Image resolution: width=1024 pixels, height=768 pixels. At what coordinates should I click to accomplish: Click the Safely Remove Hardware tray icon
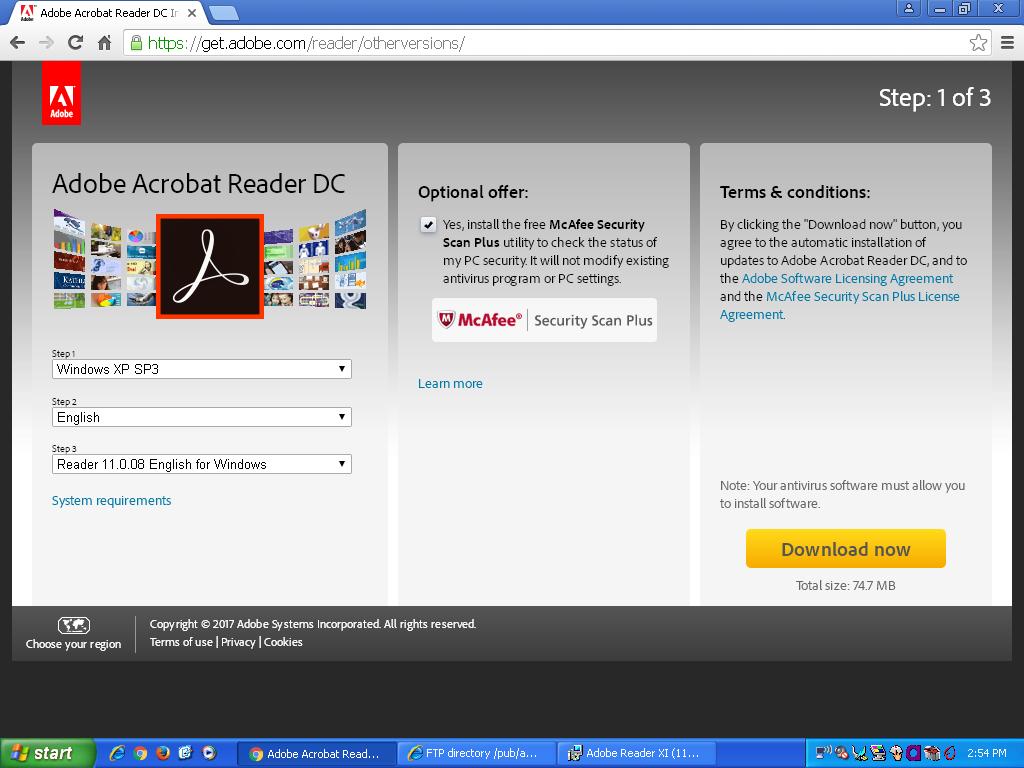click(x=859, y=754)
